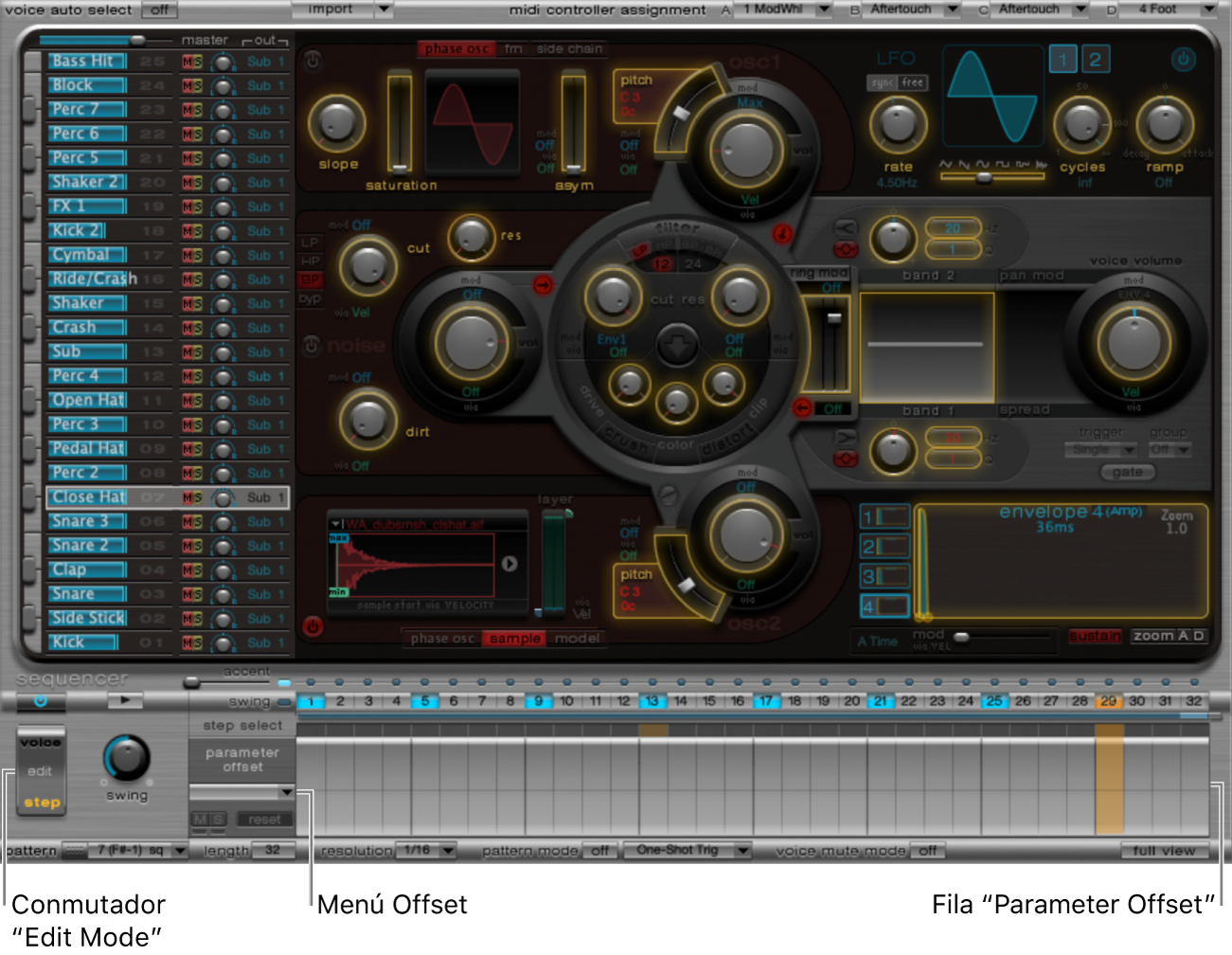Expand the trigger Single dropdown
1232x955 pixels.
(x=1100, y=450)
